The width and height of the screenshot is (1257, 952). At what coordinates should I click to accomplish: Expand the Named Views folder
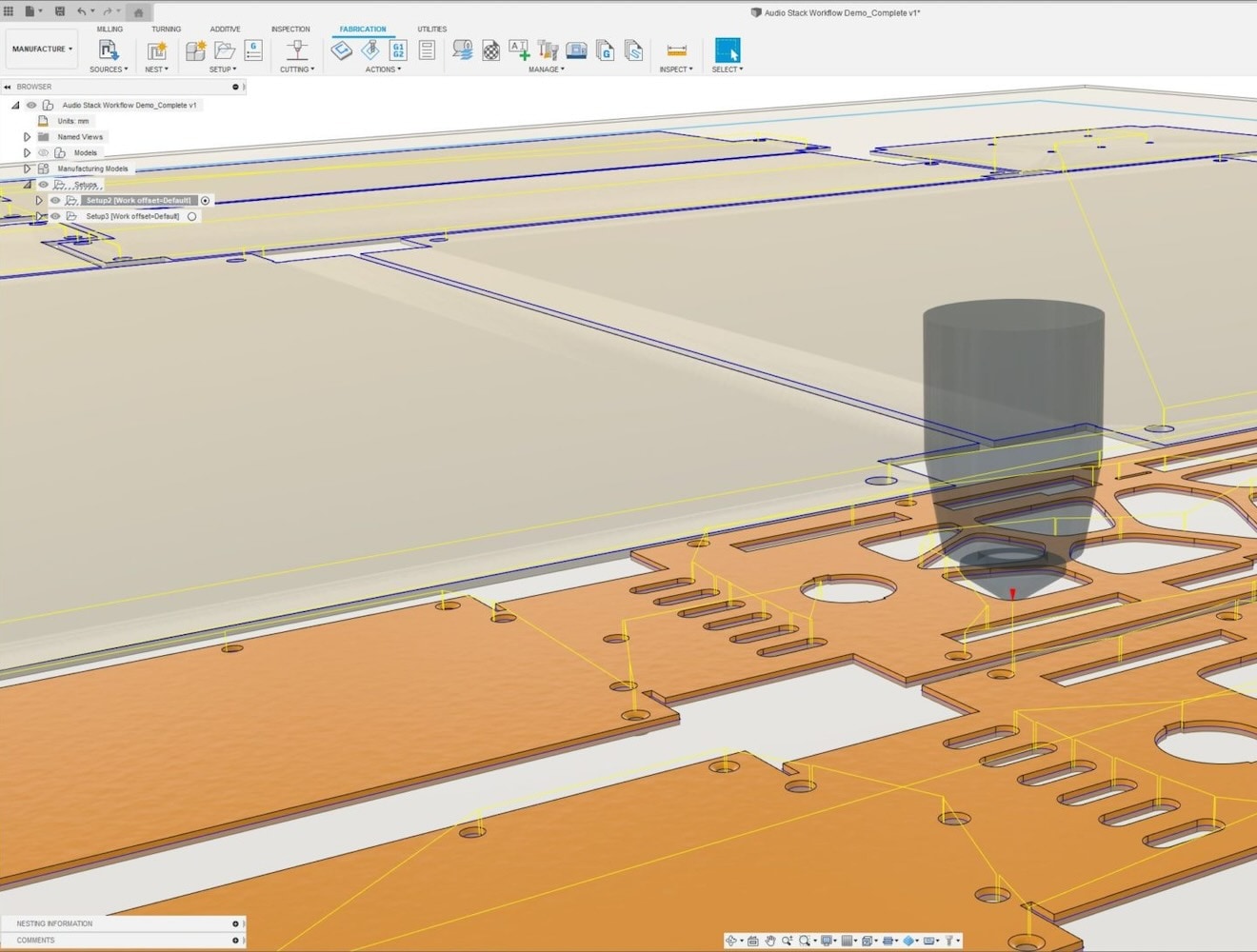[x=27, y=137]
